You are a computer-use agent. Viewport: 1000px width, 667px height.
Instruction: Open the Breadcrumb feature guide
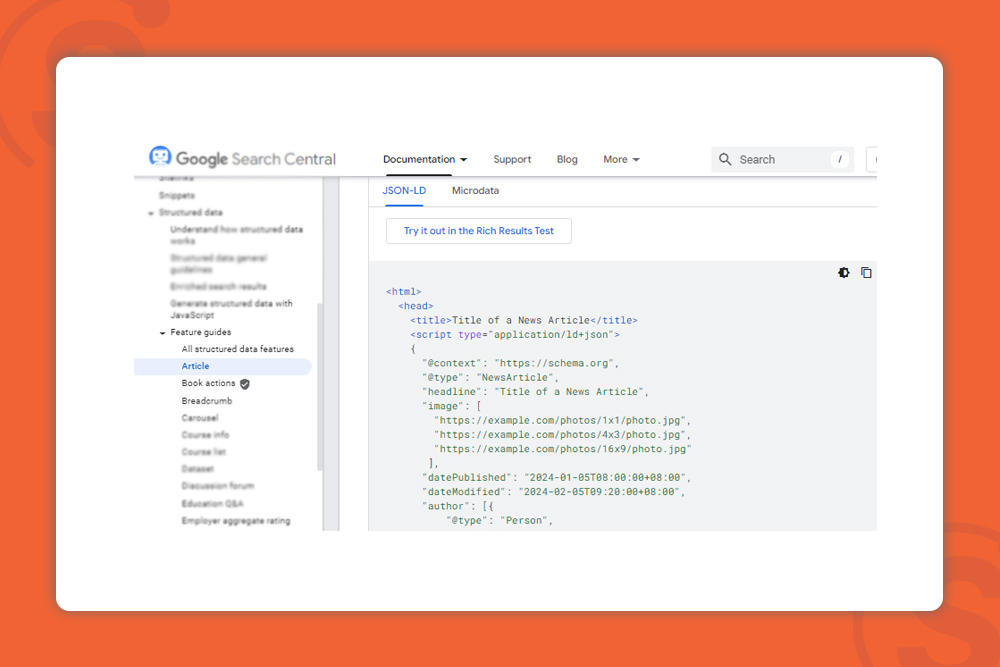pos(207,401)
